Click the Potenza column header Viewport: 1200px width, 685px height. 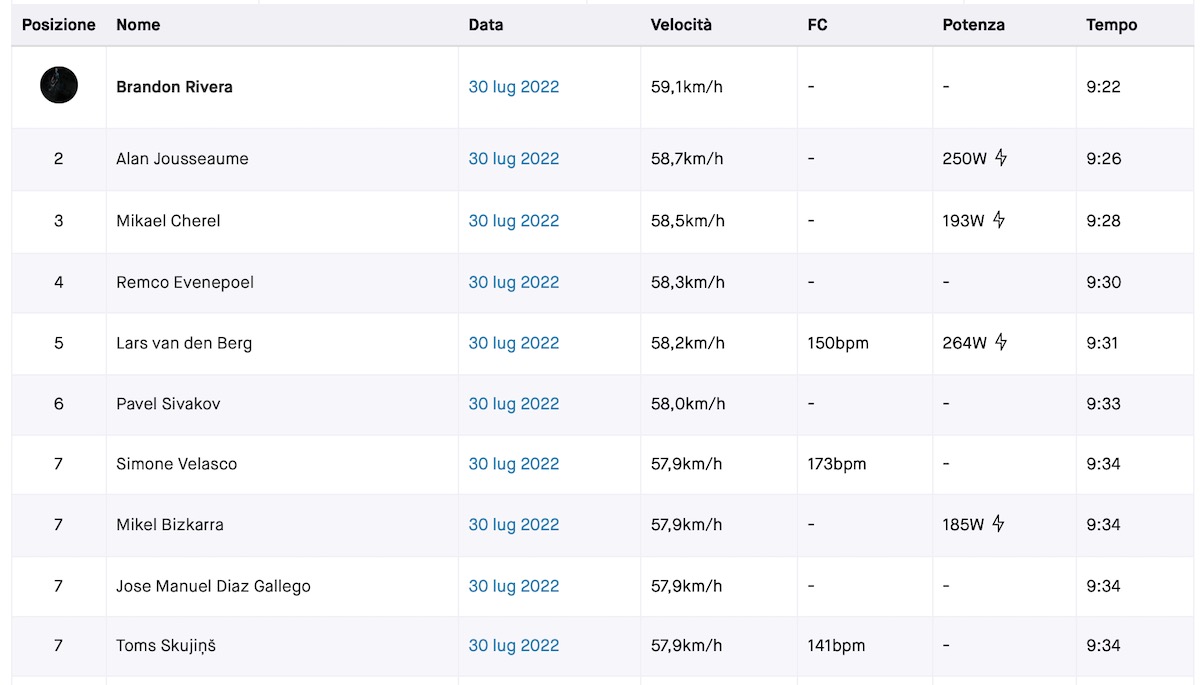point(973,25)
